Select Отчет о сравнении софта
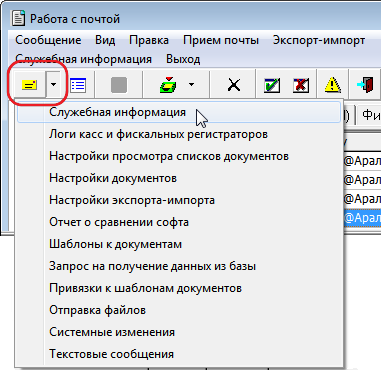Viewport: 381px width, 370px height. point(179,222)
